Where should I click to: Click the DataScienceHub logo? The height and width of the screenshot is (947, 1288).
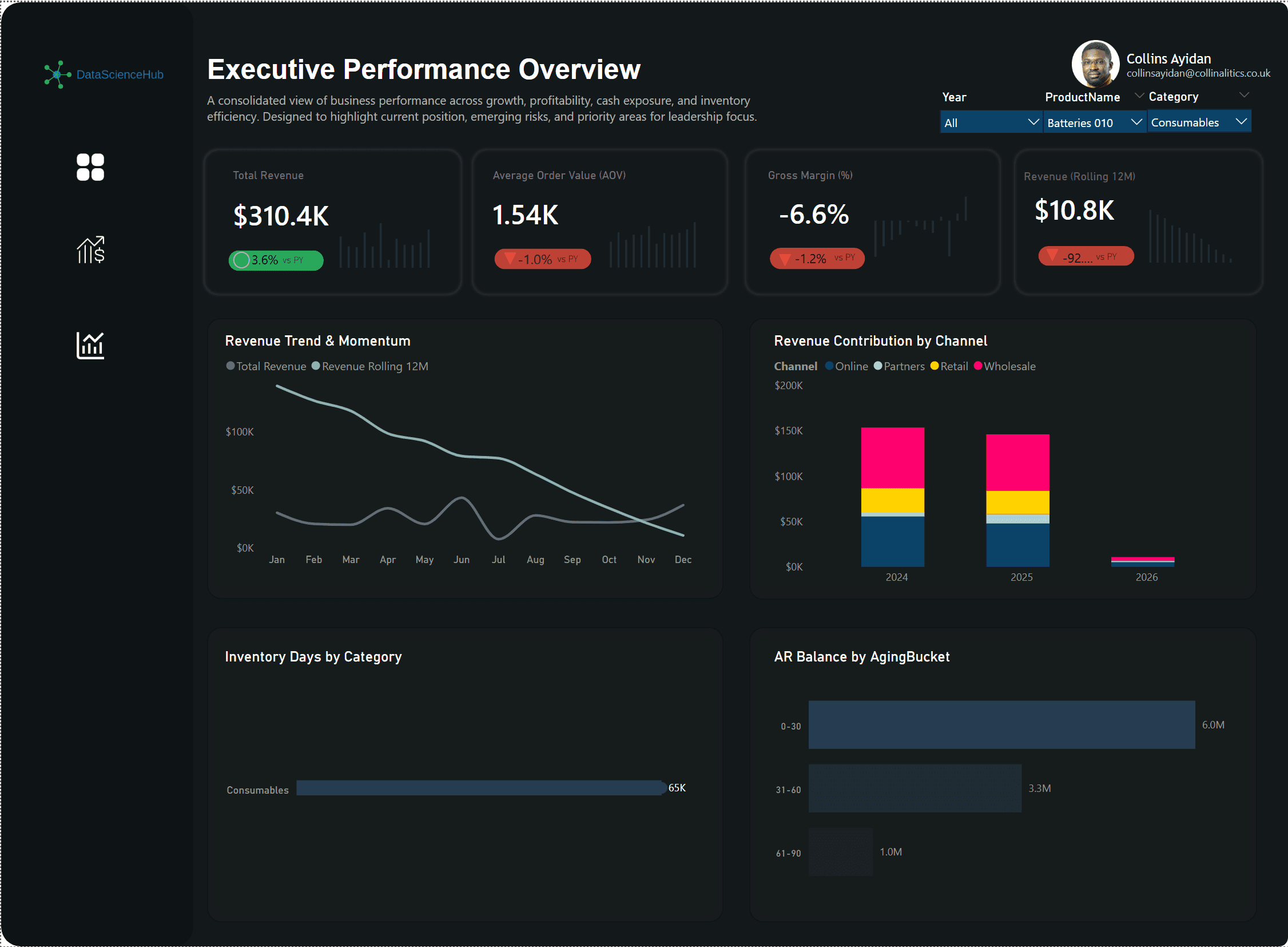[x=103, y=74]
